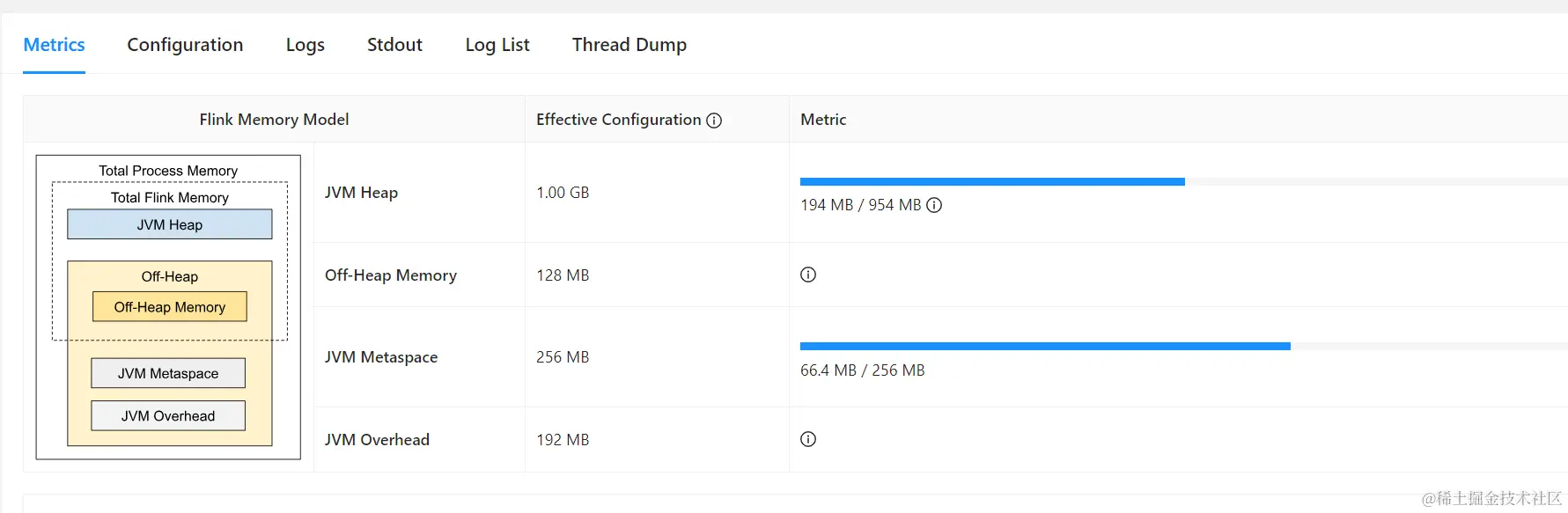Viewport: 1568px width, 513px height.
Task: Select JVM Metaspace box in memory diagram
Action: [x=168, y=373]
